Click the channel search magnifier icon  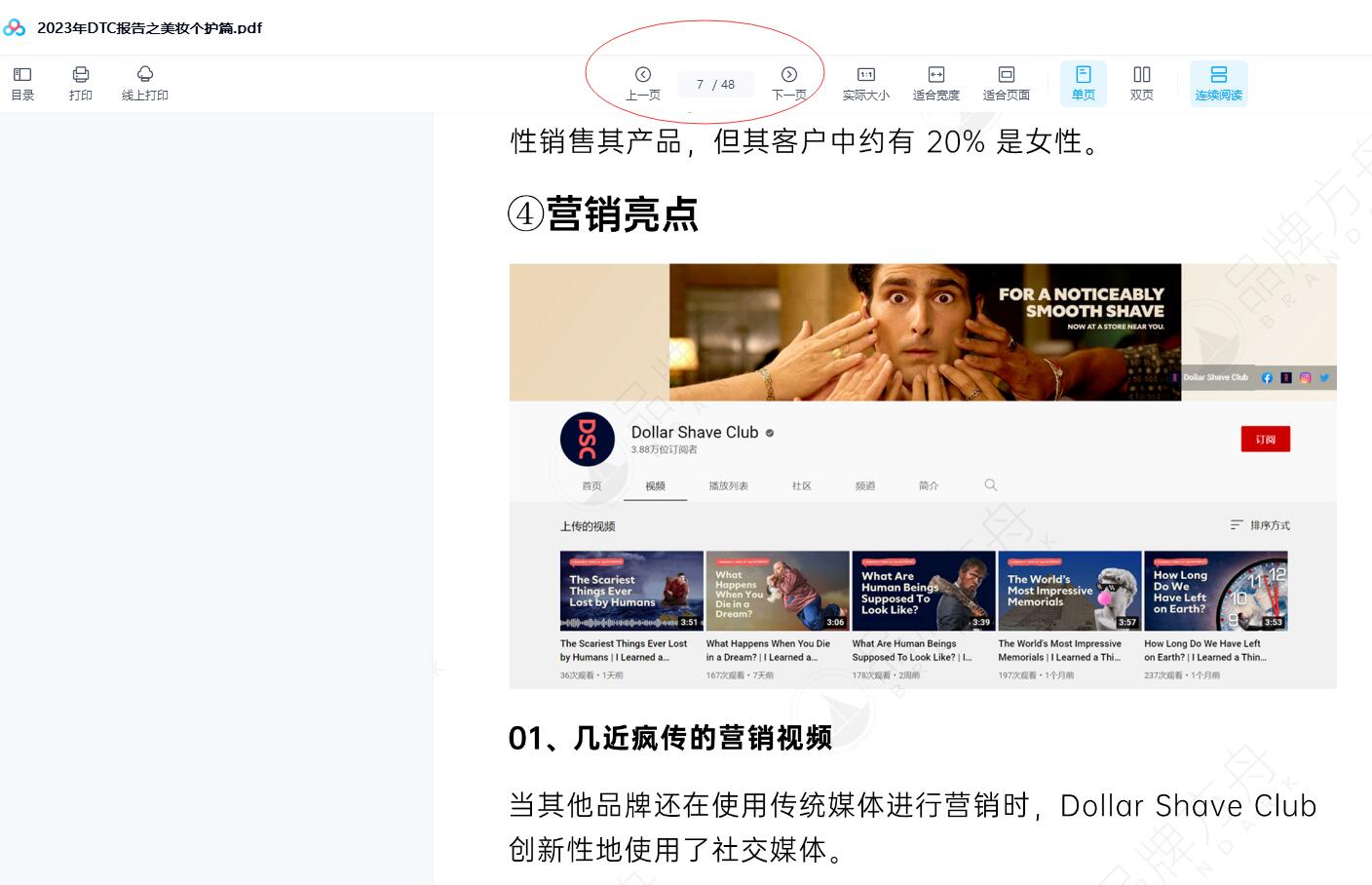click(991, 484)
